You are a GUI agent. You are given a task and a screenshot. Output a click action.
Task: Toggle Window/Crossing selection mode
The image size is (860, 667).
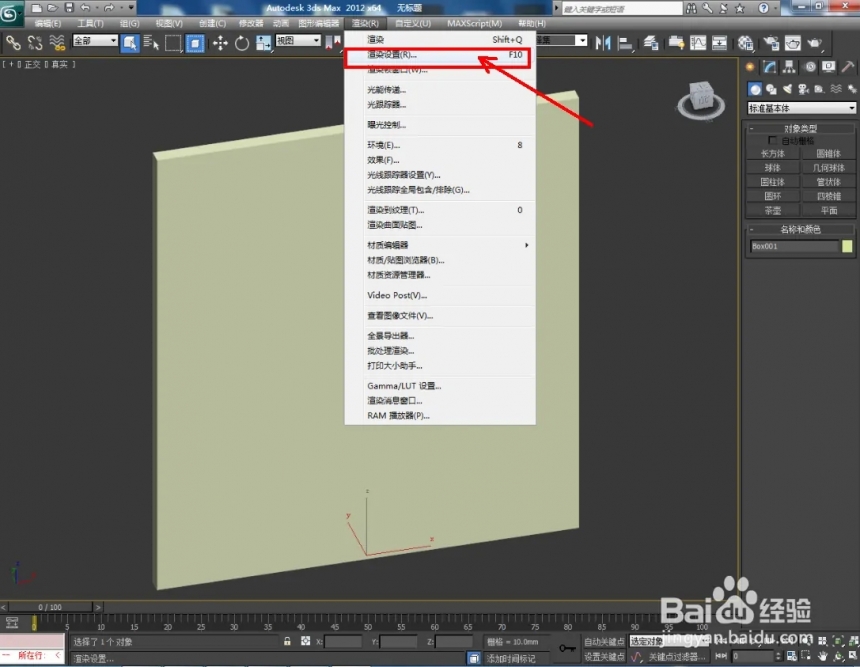195,43
